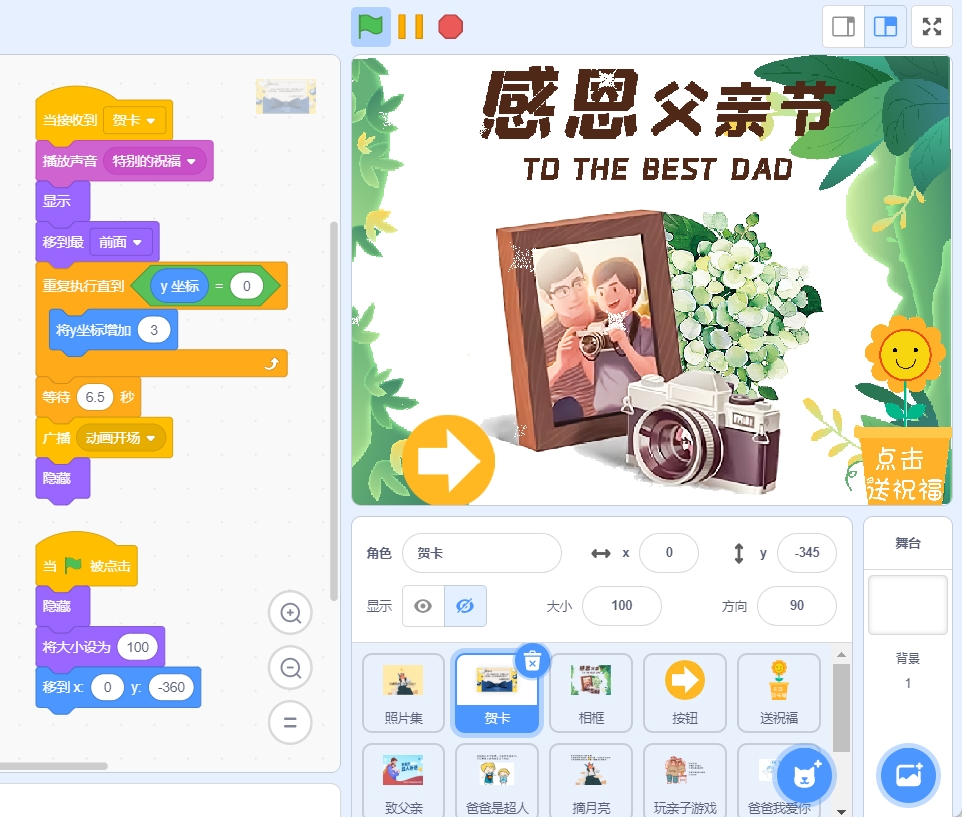
Task: Zoom out of the code workspace
Action: click(x=291, y=667)
